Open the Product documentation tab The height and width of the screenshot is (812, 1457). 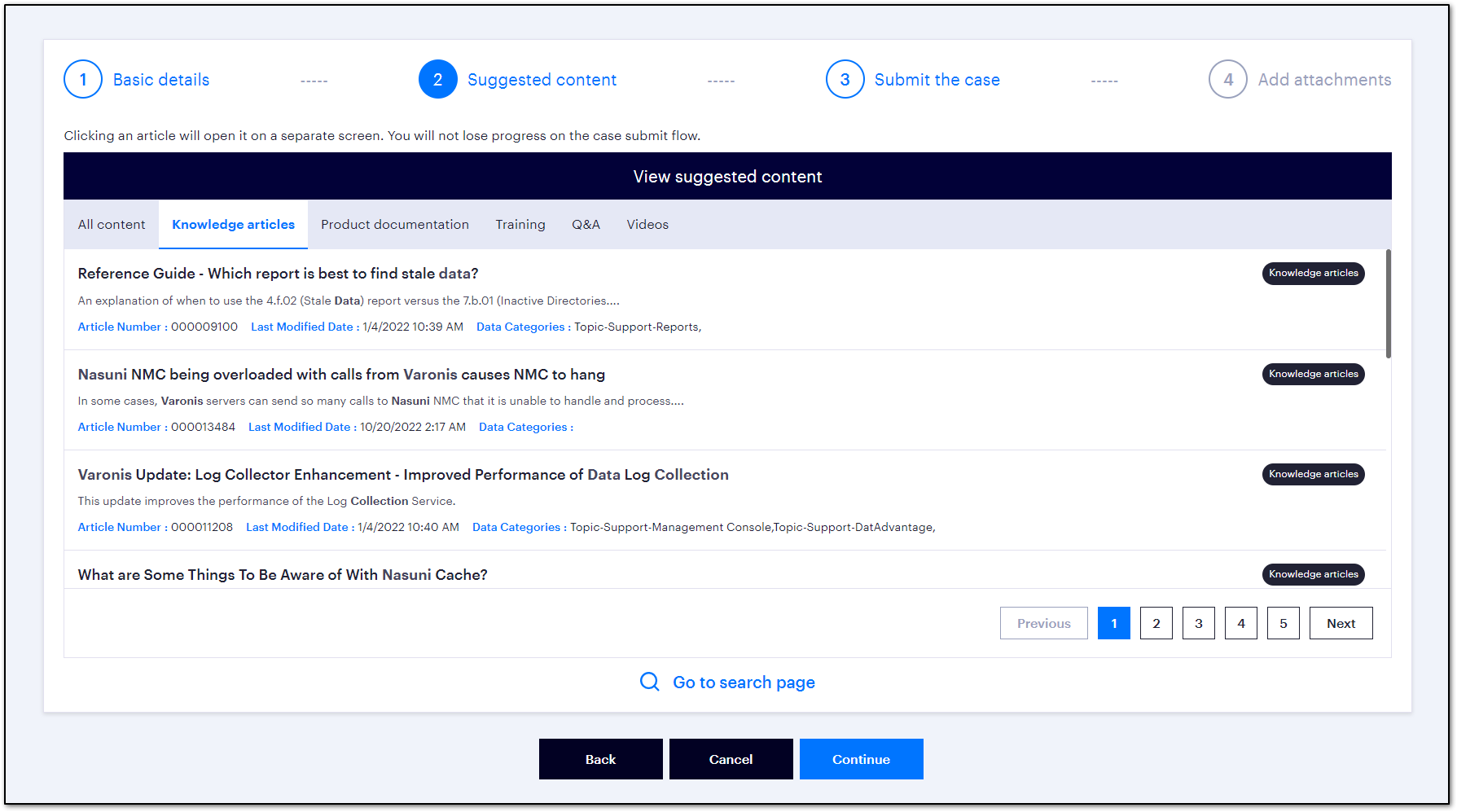click(395, 224)
